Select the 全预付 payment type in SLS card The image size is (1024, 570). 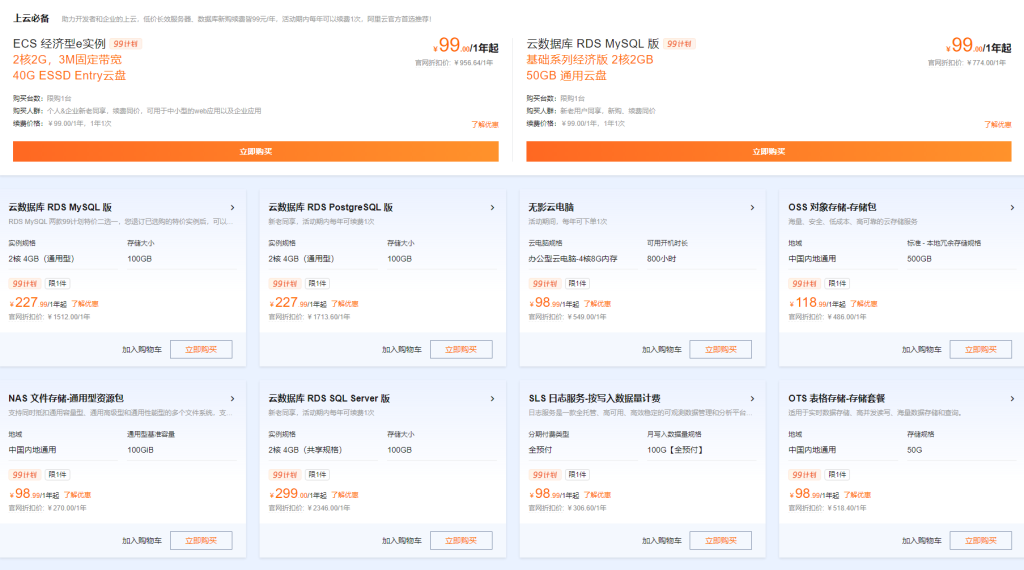point(583,451)
